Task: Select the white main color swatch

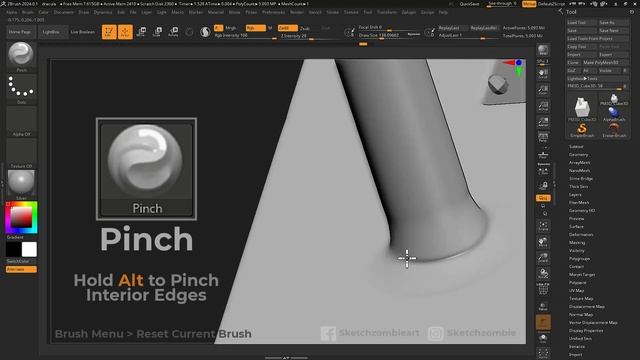Action: point(29,249)
